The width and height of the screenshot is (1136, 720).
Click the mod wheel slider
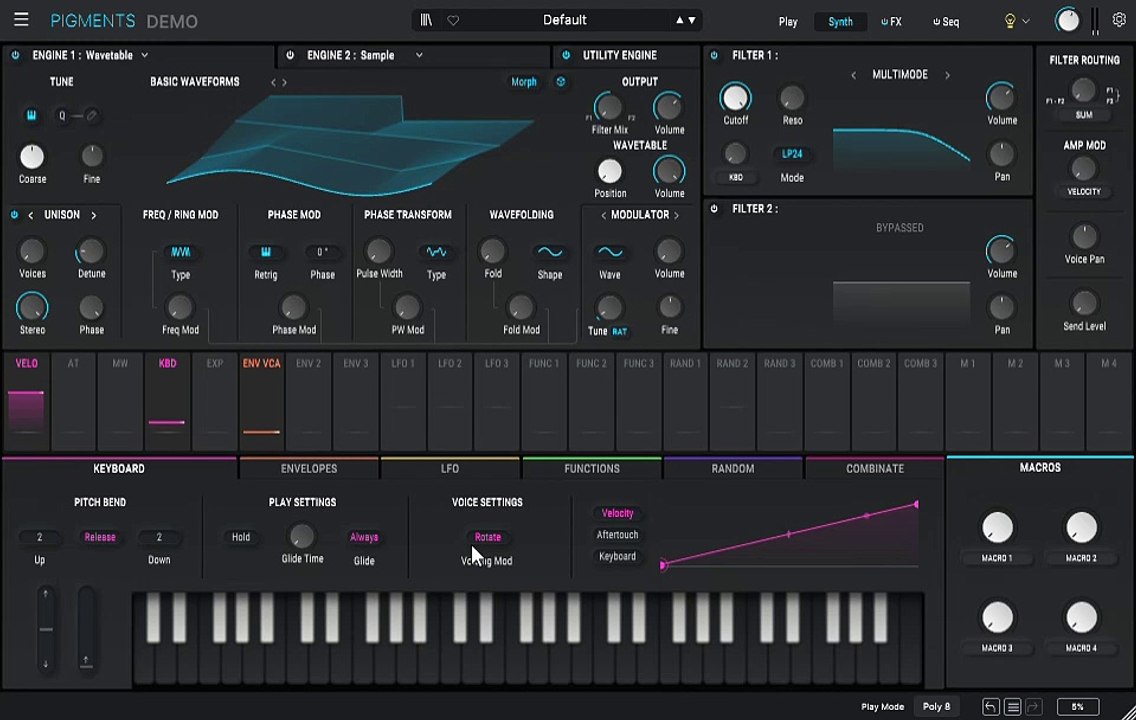click(86, 629)
